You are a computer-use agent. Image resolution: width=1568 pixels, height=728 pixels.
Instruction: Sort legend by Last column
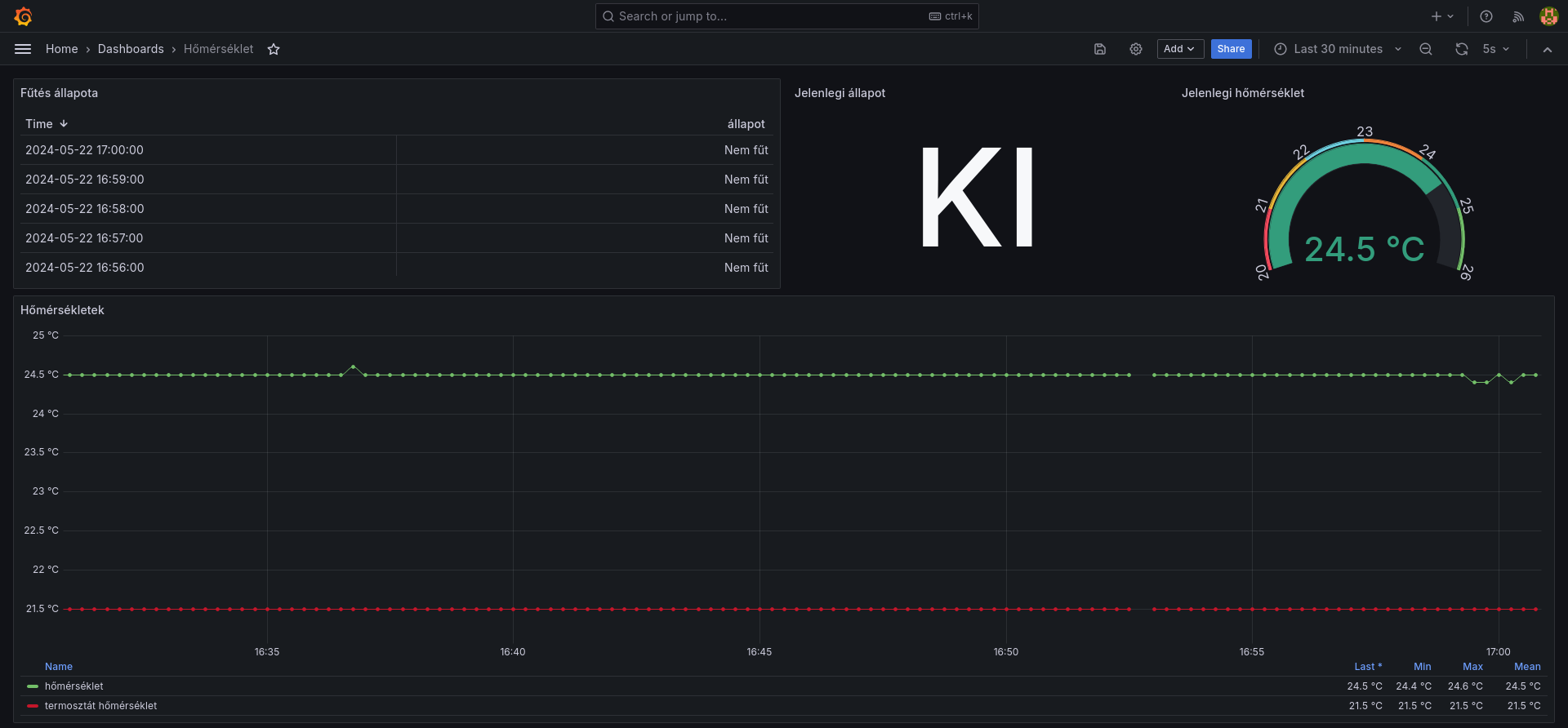tap(1368, 667)
